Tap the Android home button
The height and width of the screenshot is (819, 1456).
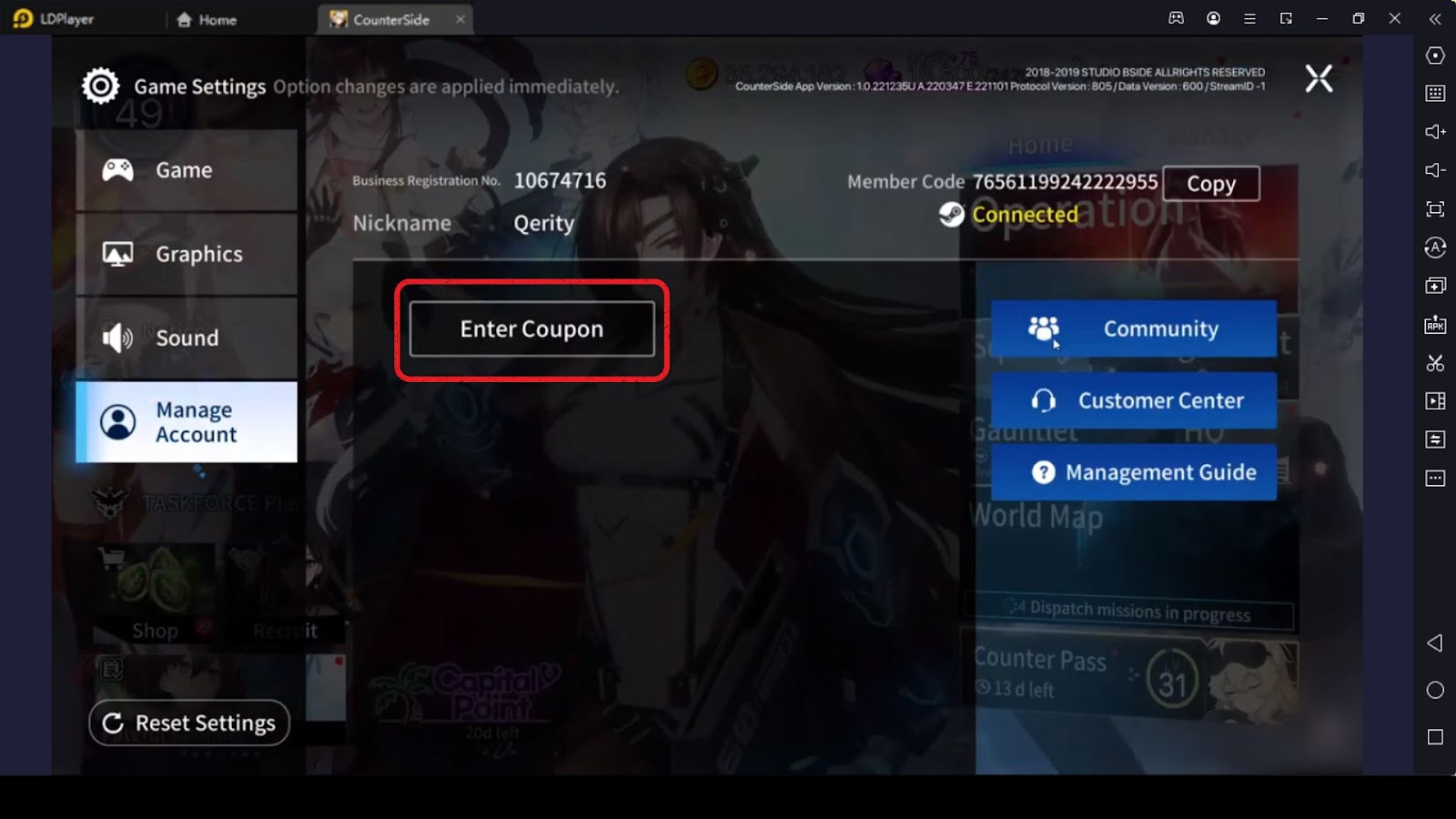[1435, 690]
